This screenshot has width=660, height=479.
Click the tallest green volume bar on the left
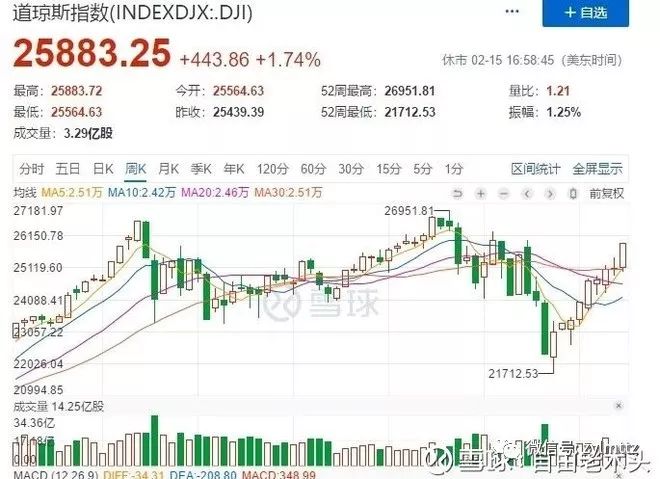pyautogui.click(x=154, y=440)
